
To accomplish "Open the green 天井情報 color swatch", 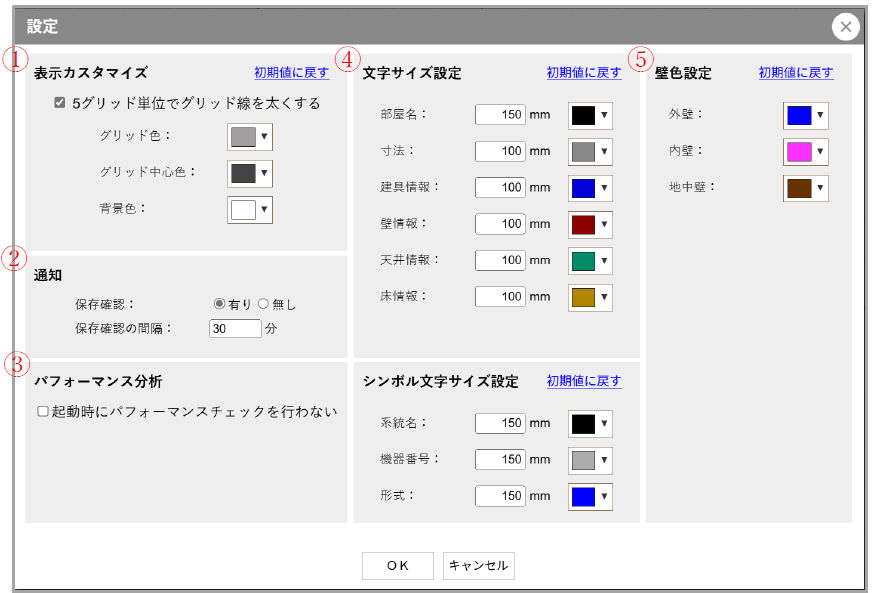I will (583, 261).
